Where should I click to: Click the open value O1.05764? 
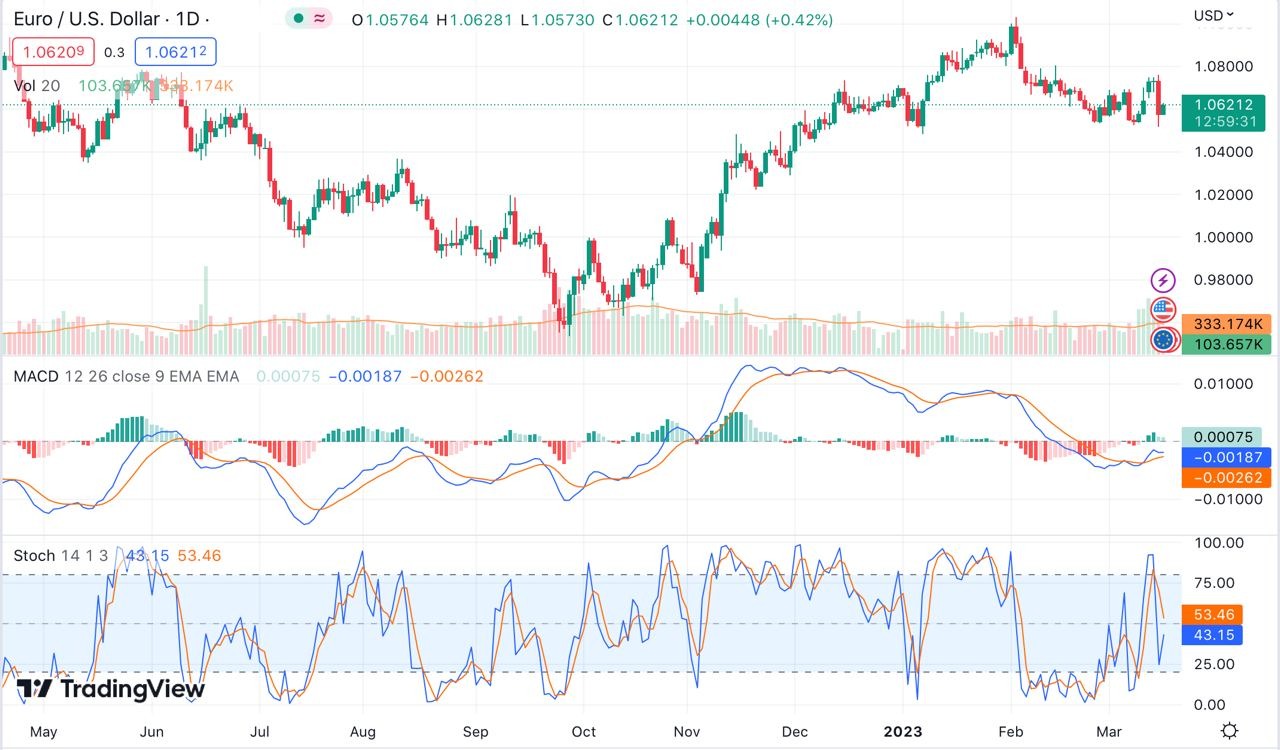(x=391, y=20)
